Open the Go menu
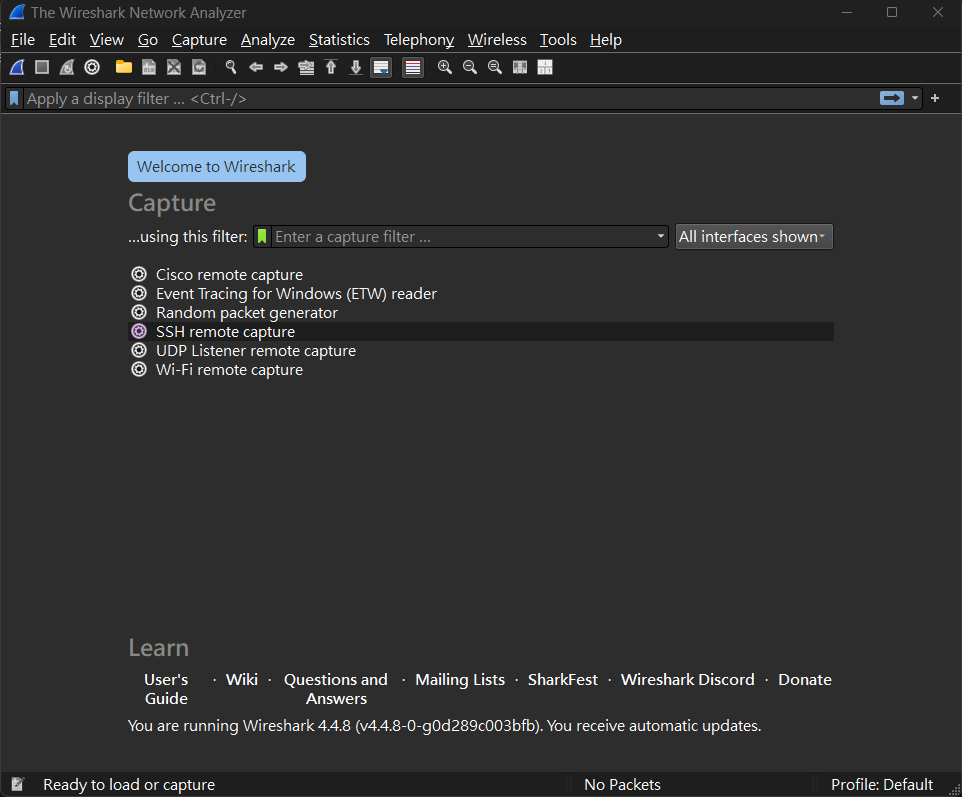Viewport: 962px width, 797px height. (148, 40)
